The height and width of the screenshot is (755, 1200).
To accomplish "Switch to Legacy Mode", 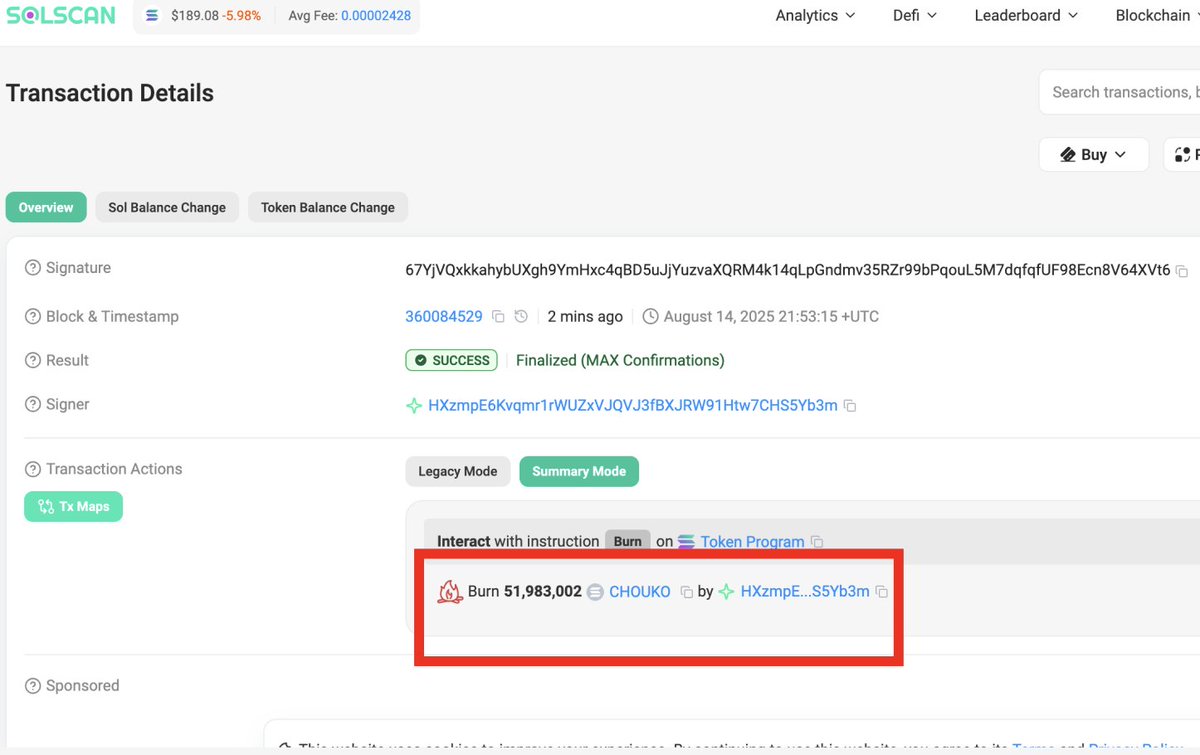I will [x=458, y=471].
